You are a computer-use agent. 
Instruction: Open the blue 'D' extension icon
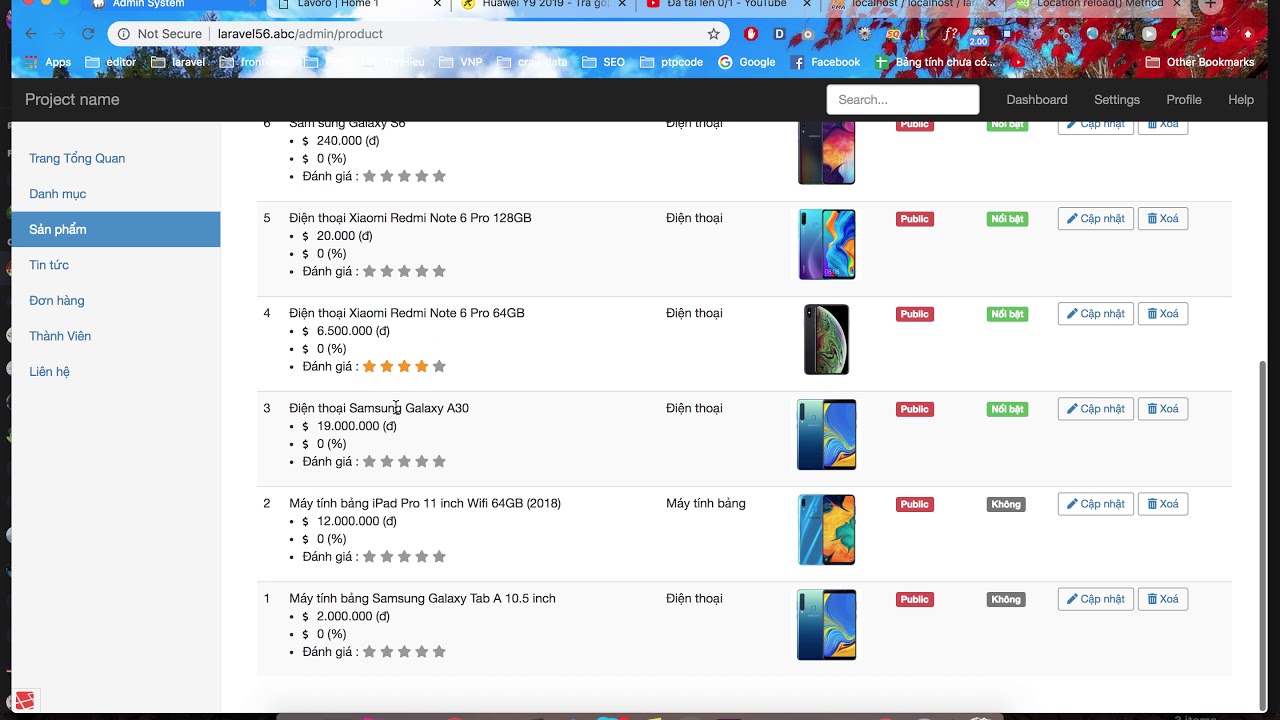(779, 34)
